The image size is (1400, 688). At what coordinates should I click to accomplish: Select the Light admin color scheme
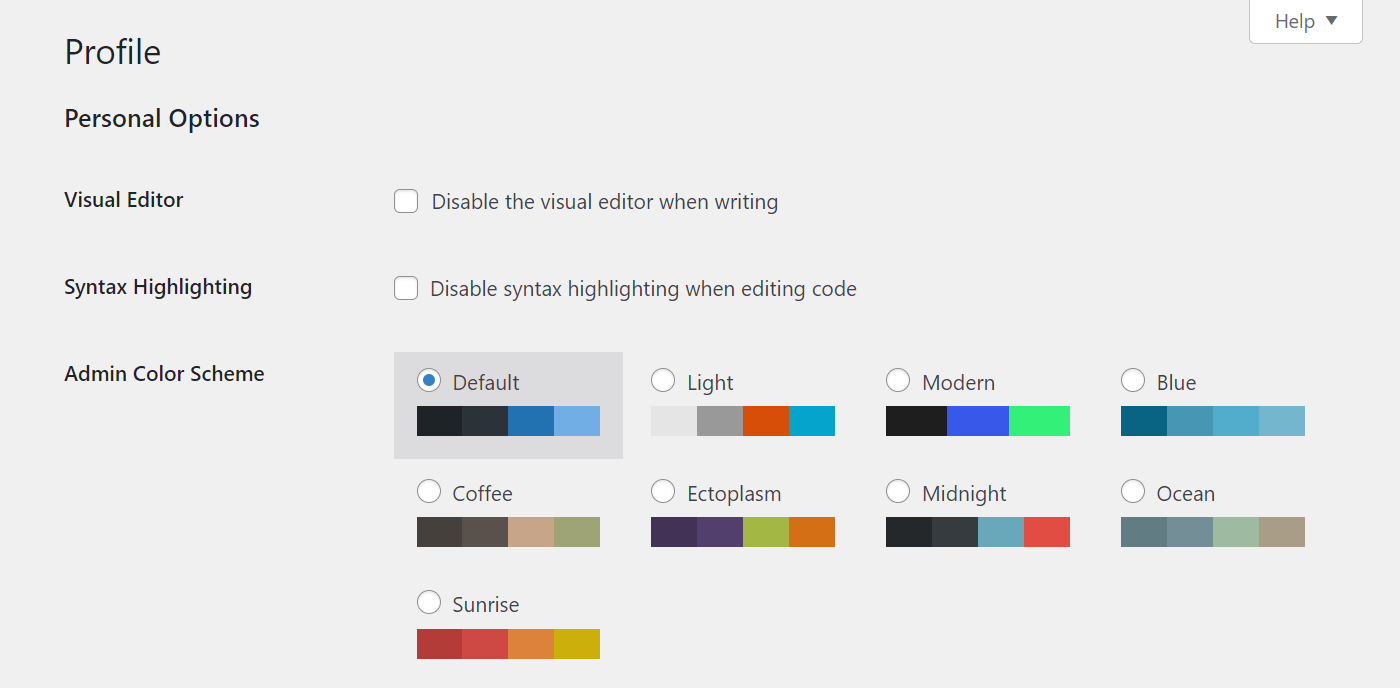[x=663, y=380]
